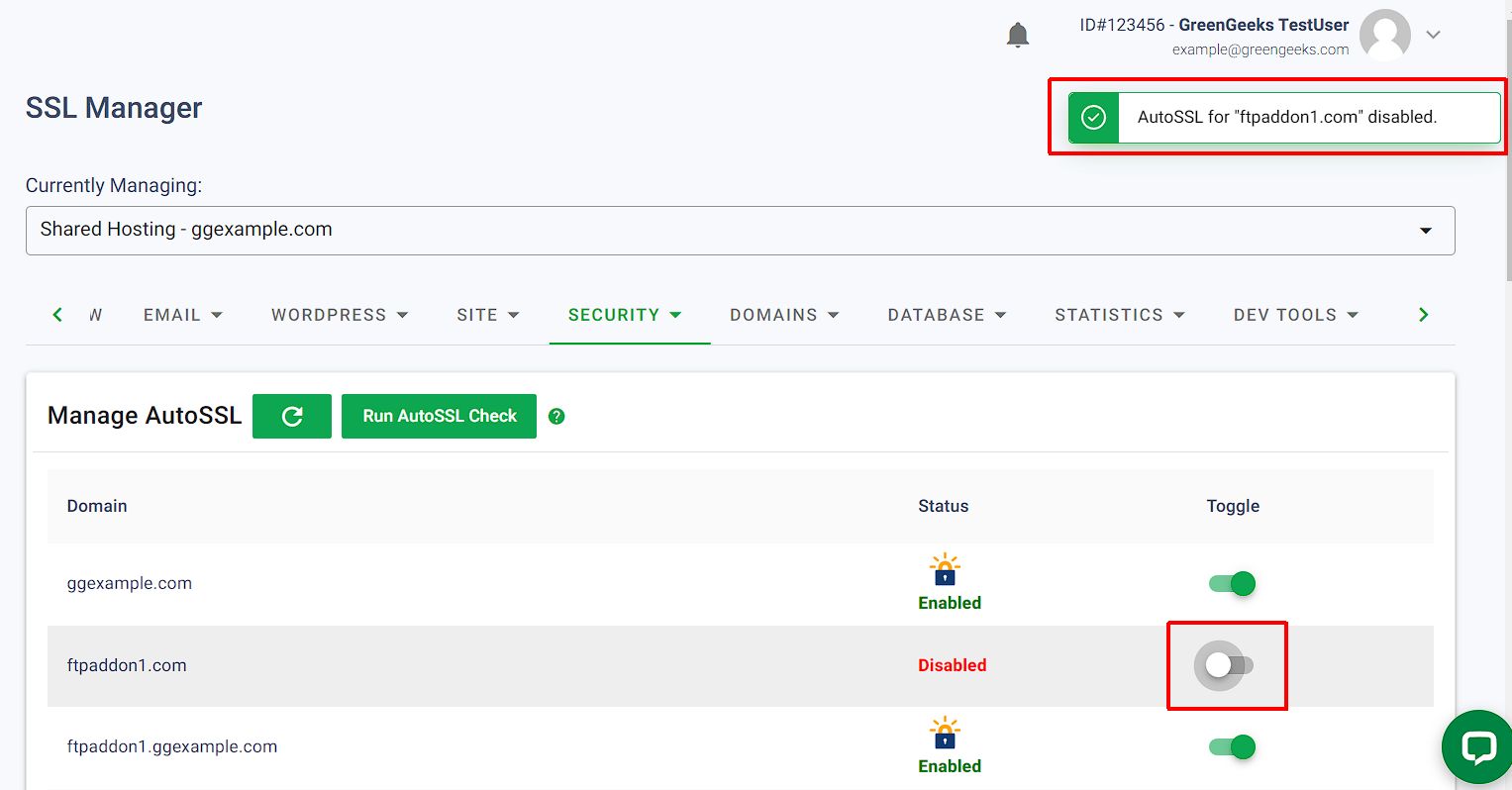Viewport: 1512px width, 790px height.
Task: Expand the Currently Managing hosting dropdown
Action: pos(741,231)
